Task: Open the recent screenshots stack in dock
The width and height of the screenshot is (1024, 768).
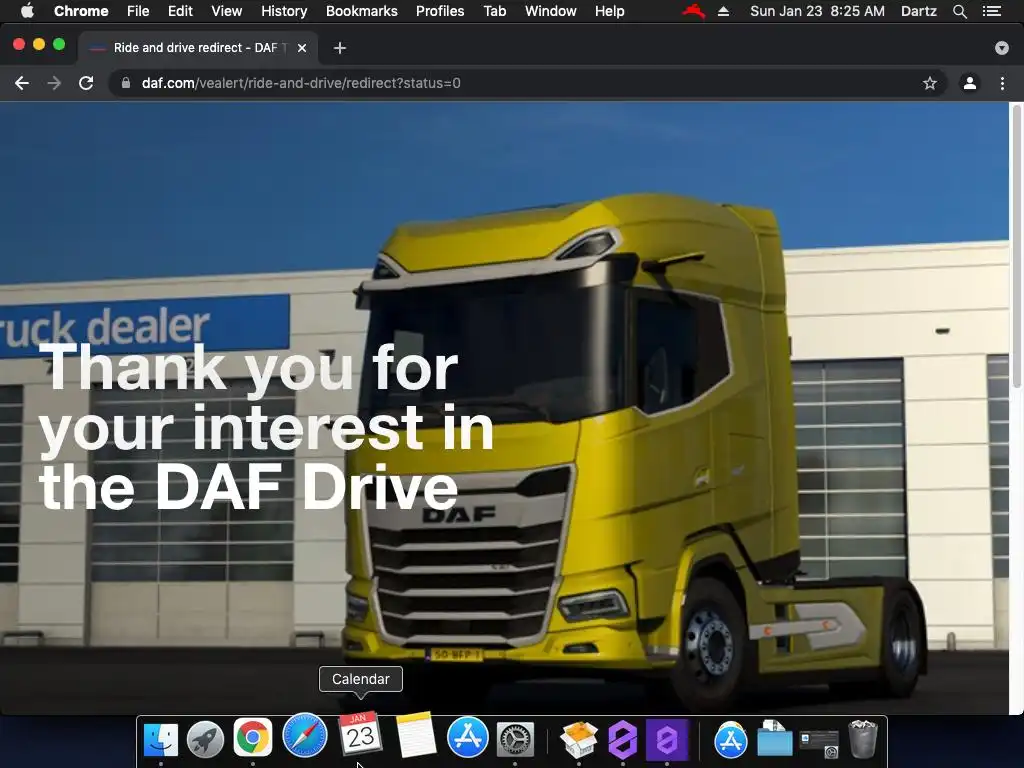Action: point(819,744)
